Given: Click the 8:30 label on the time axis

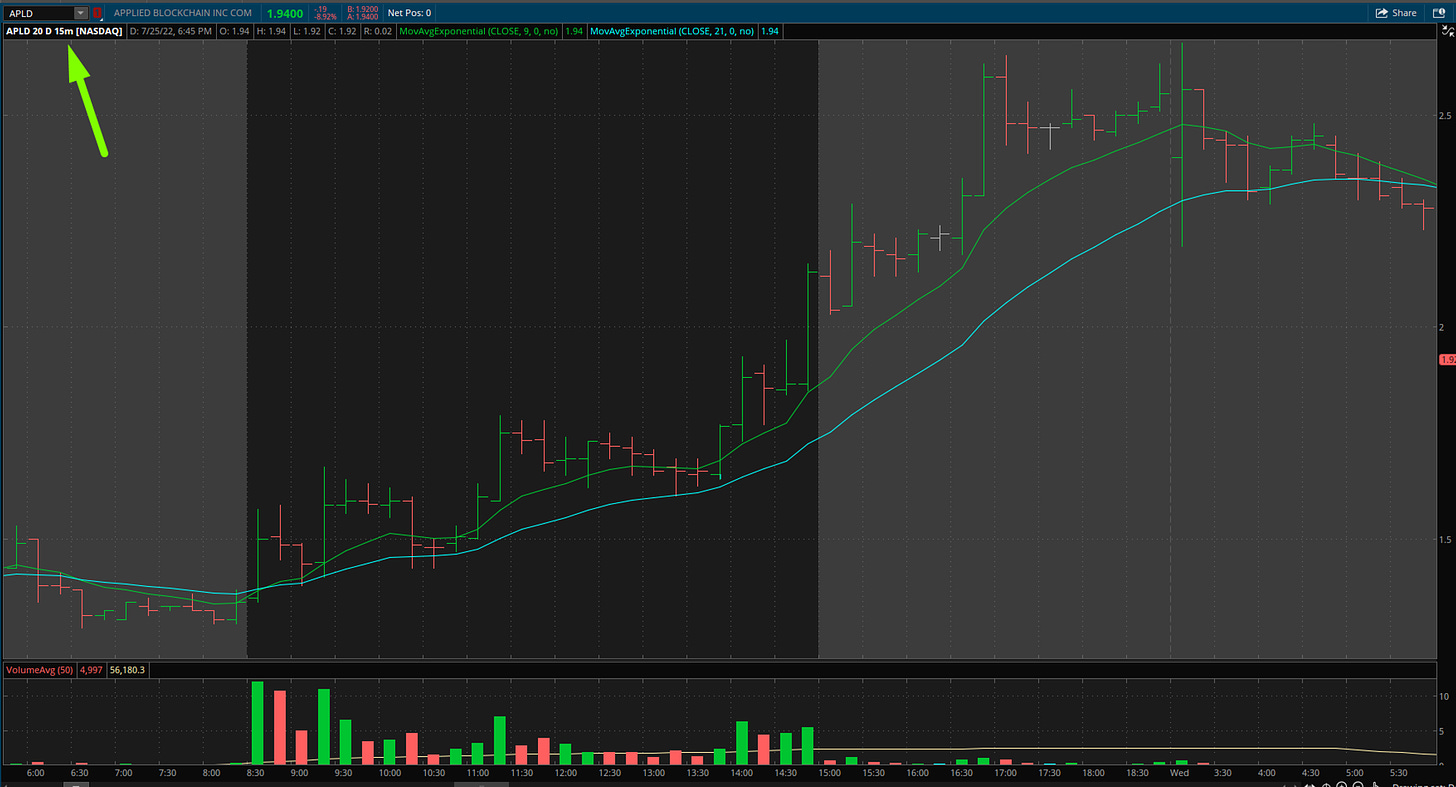Looking at the screenshot, I should [255, 773].
